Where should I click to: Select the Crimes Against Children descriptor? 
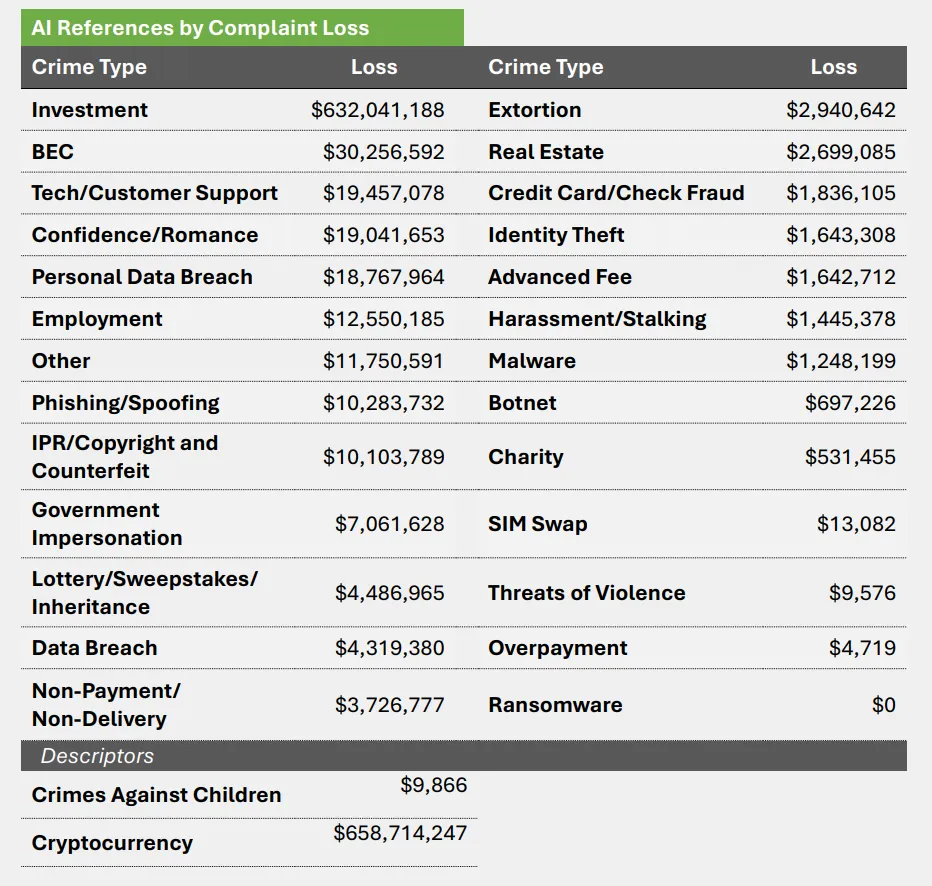(156, 795)
